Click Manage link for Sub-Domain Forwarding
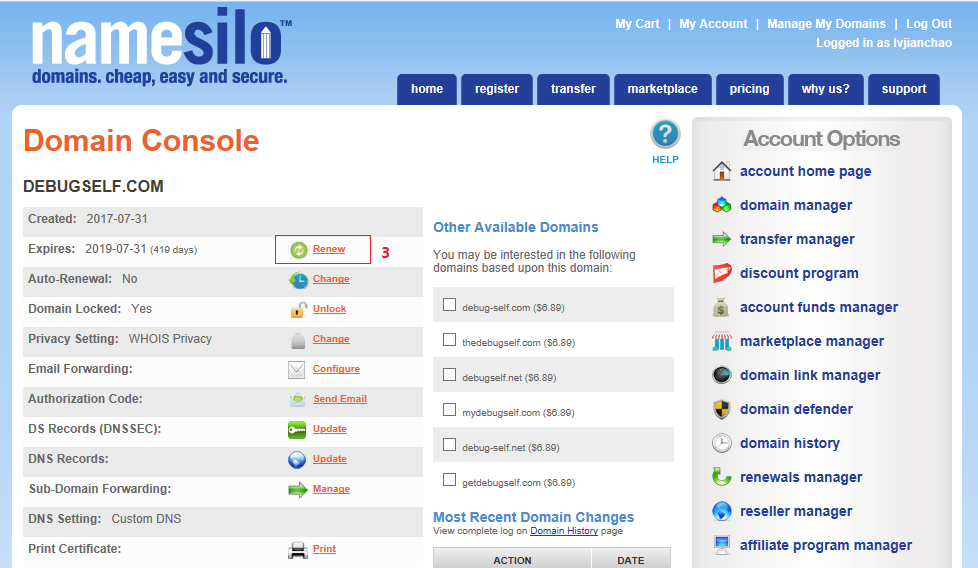This screenshot has height=568, width=978. coord(331,489)
